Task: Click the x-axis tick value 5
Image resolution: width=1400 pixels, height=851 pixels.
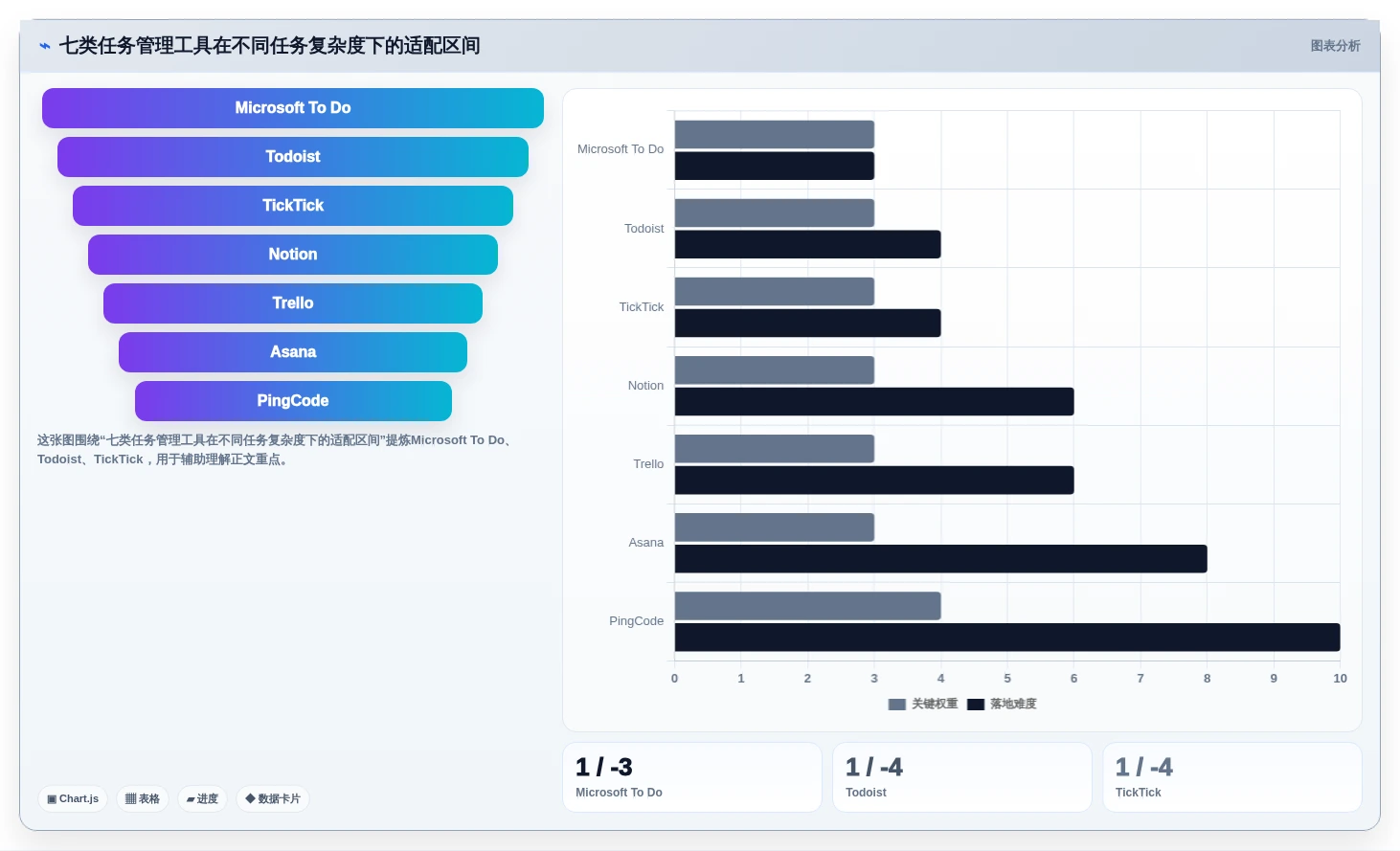Action: (1007, 679)
